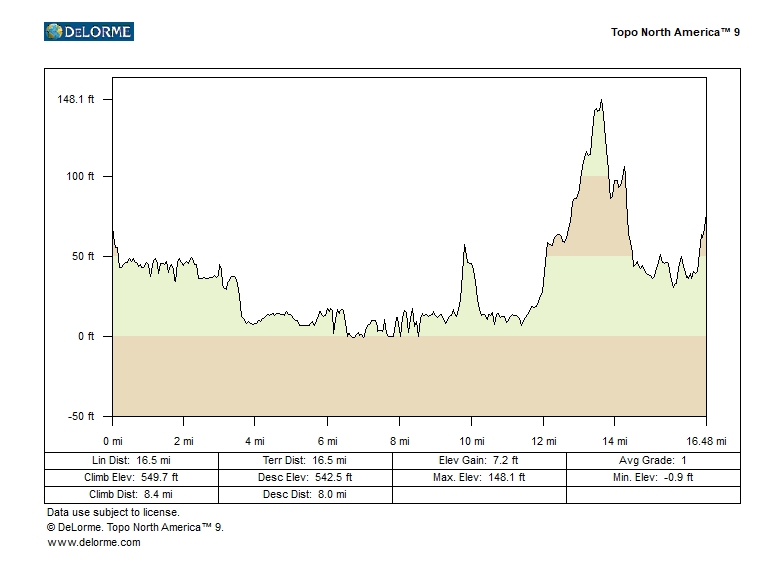Click the Terr Dist 16.5 mi cell
Viewport: 784px width, 571px height.
point(305,461)
